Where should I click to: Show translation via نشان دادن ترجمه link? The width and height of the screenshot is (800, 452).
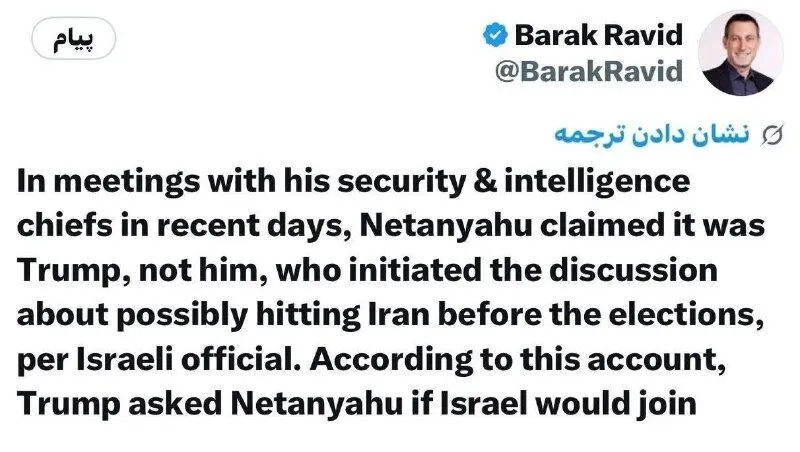click(652, 136)
